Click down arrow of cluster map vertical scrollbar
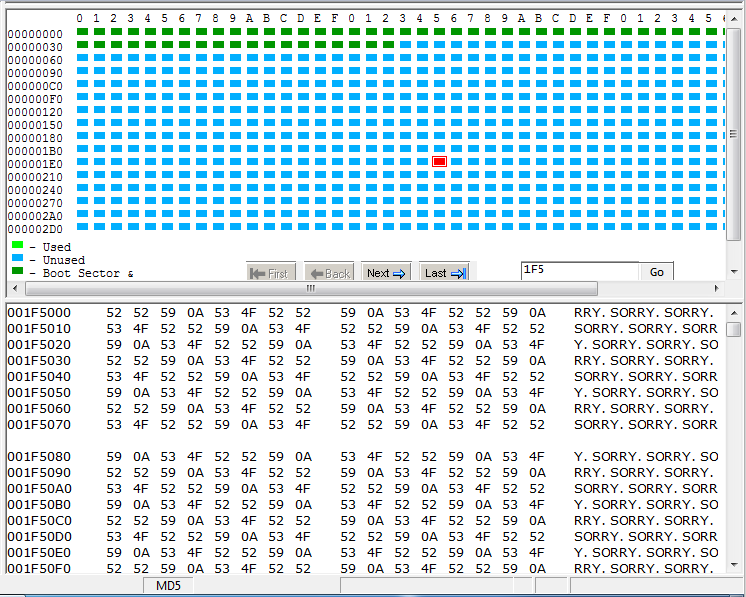The image size is (746, 597). [x=733, y=272]
